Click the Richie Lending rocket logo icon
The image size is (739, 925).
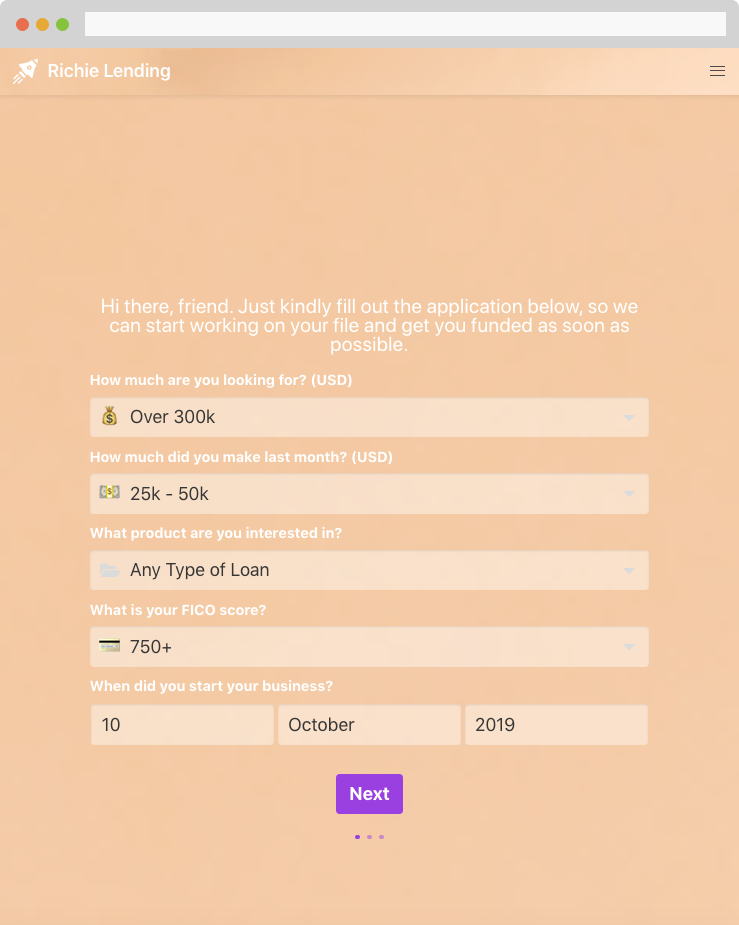point(25,71)
